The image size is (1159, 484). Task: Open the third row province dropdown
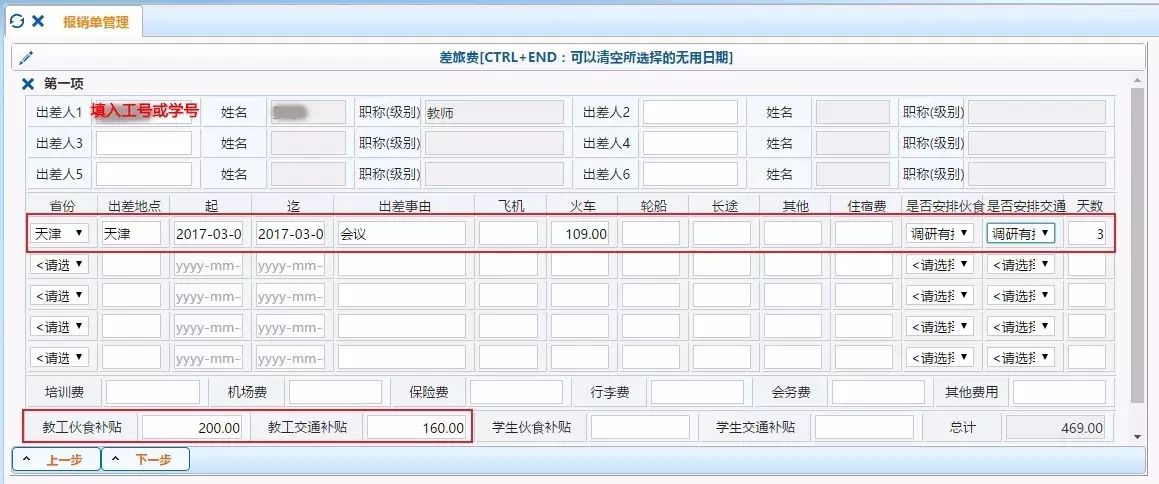(x=59, y=296)
